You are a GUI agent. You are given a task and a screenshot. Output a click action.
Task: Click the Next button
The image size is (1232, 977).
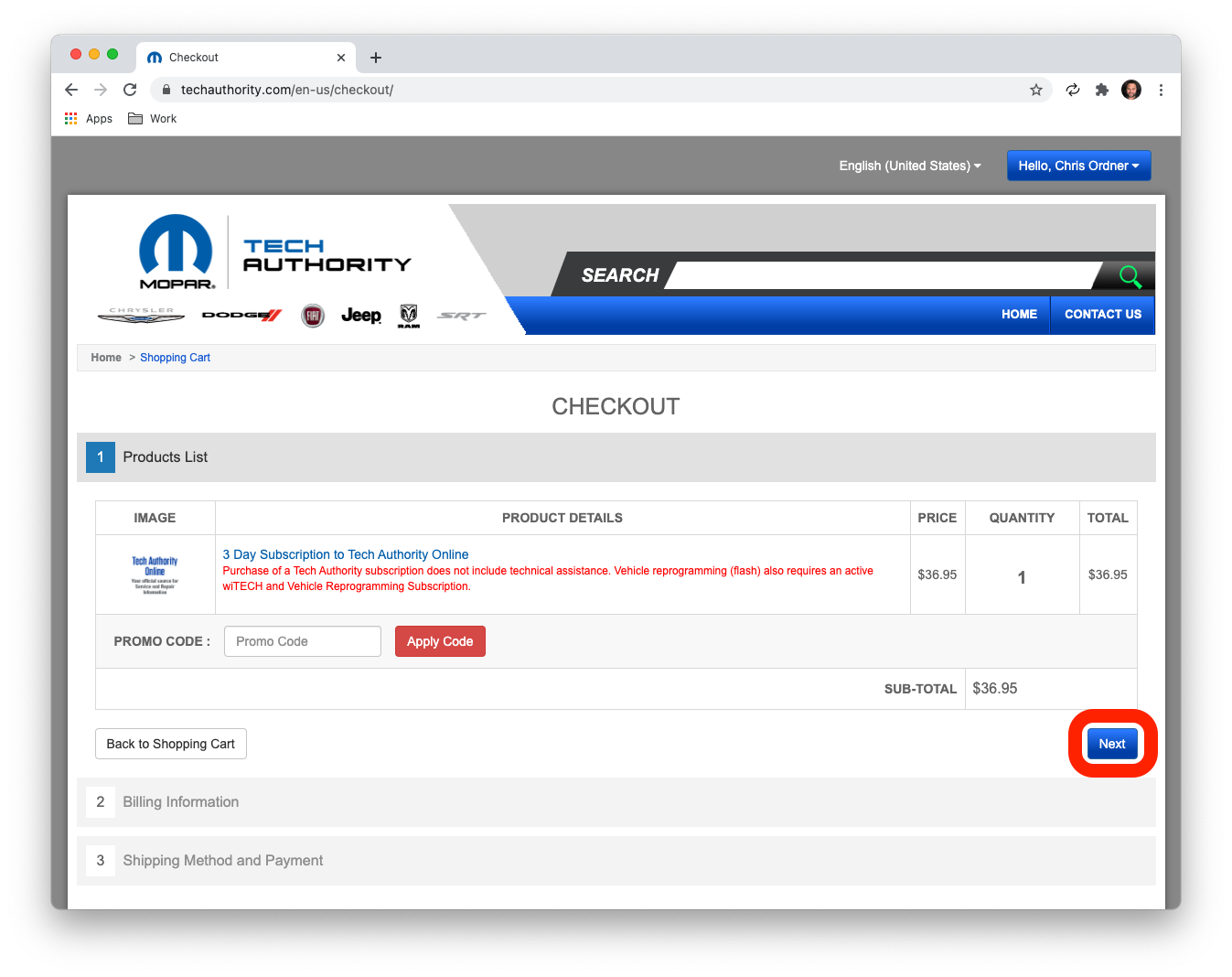1112,744
